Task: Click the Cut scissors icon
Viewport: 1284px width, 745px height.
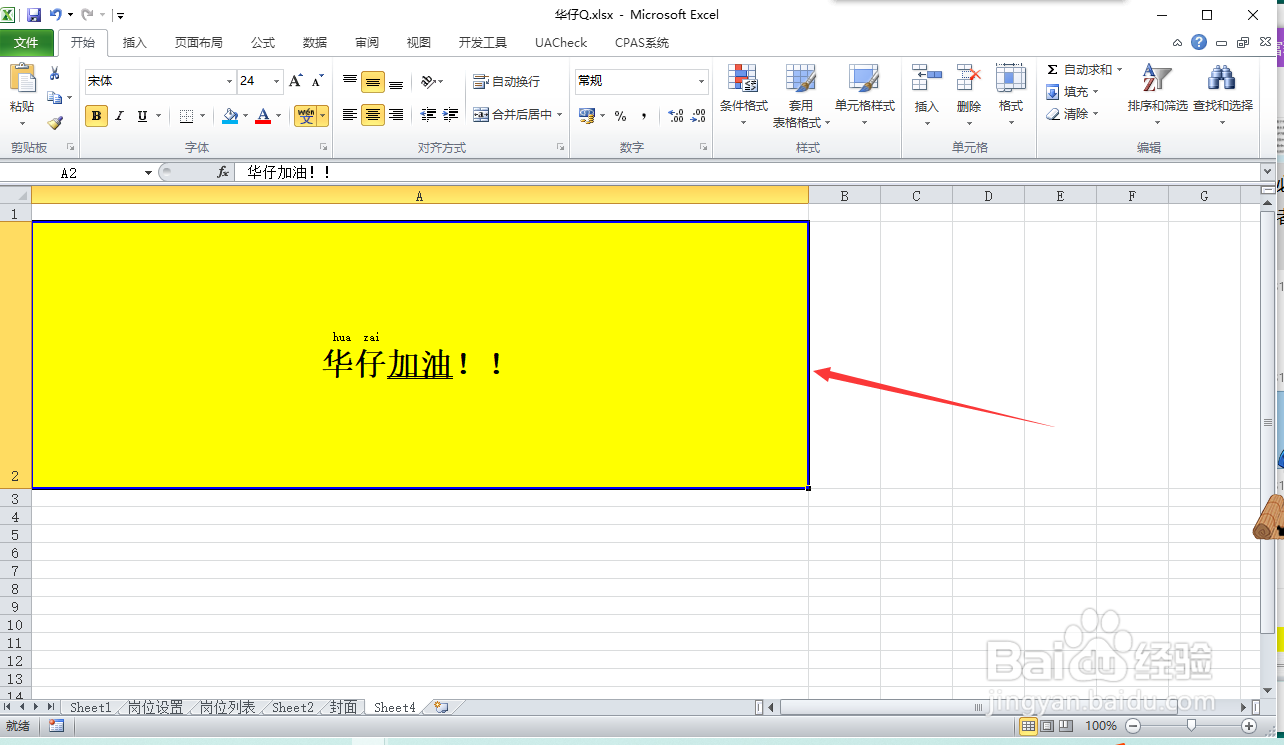Action: tap(55, 73)
